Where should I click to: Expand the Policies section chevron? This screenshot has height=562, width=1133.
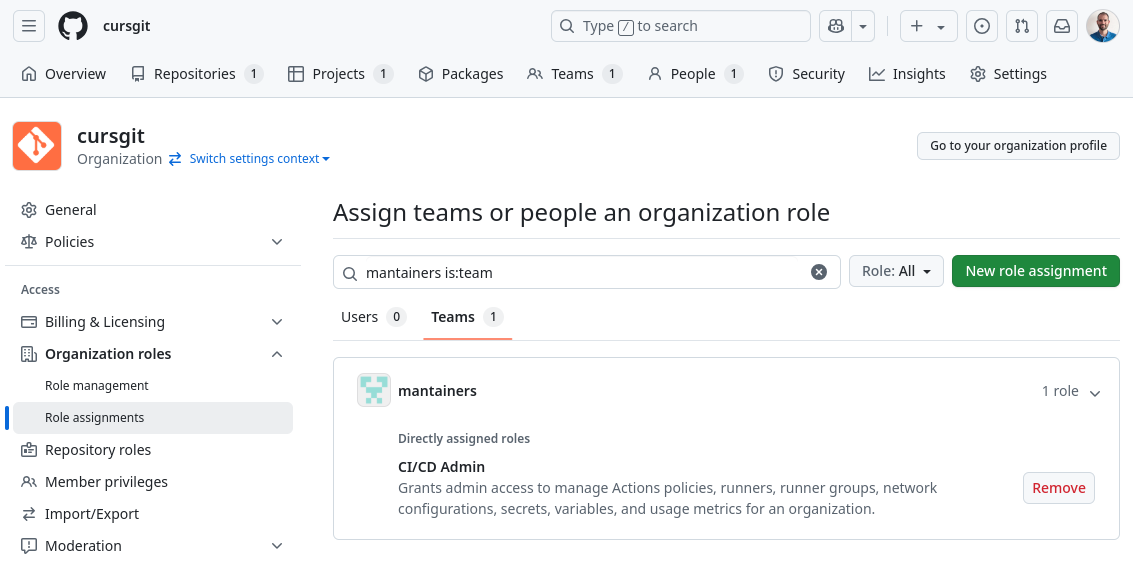coord(277,242)
